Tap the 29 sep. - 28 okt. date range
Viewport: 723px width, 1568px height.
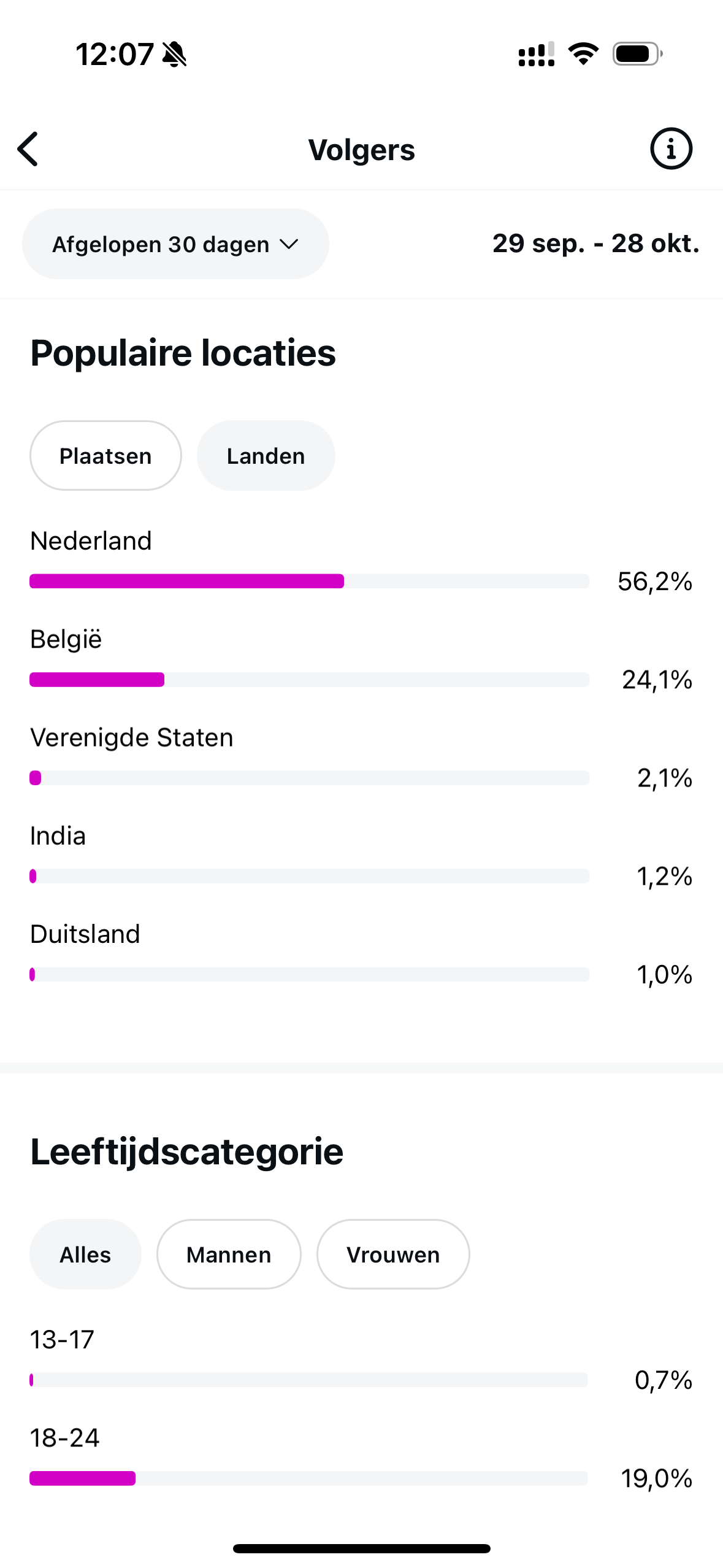tap(595, 244)
